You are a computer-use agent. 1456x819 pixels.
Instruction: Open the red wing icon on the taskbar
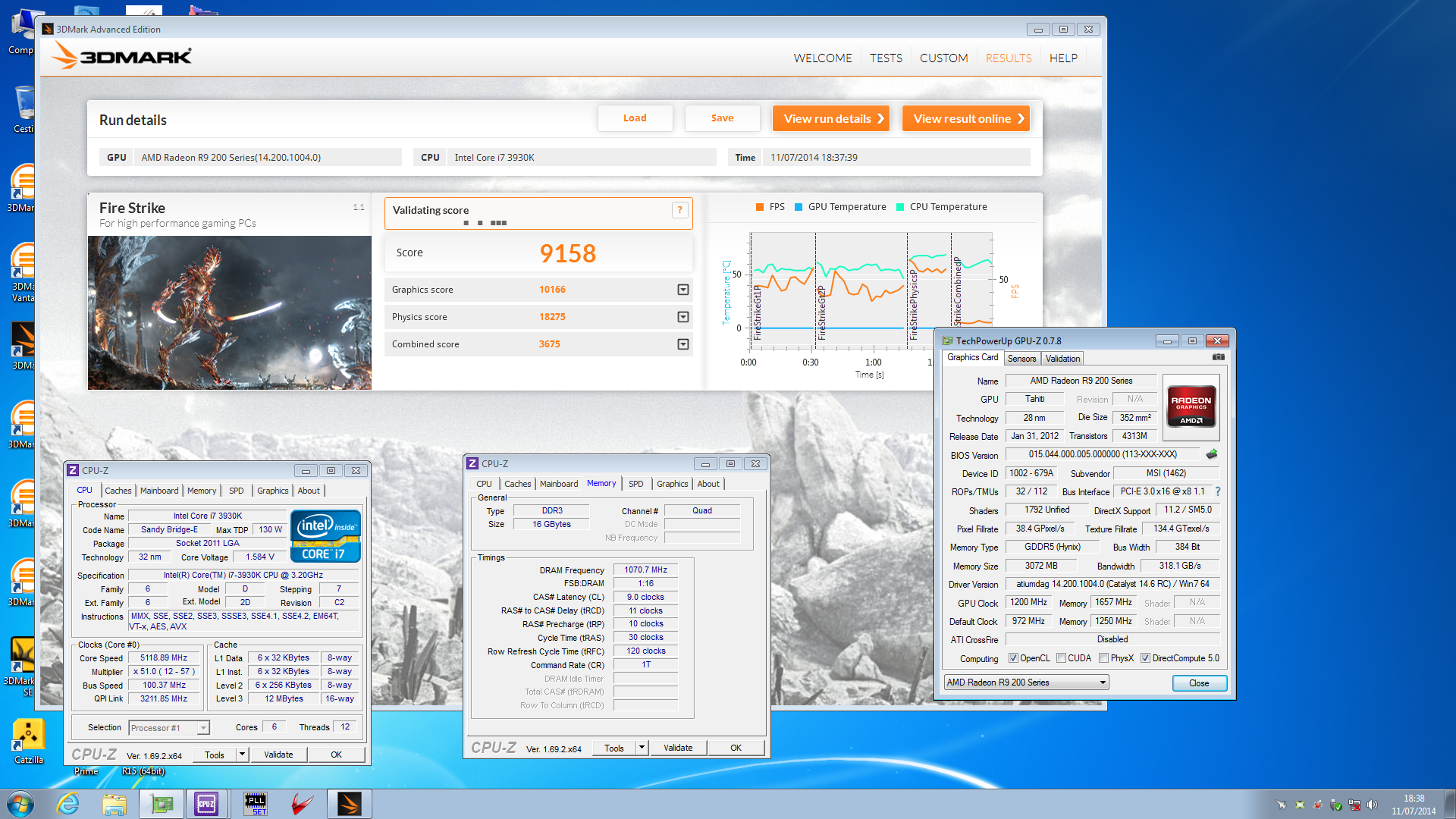[302, 804]
